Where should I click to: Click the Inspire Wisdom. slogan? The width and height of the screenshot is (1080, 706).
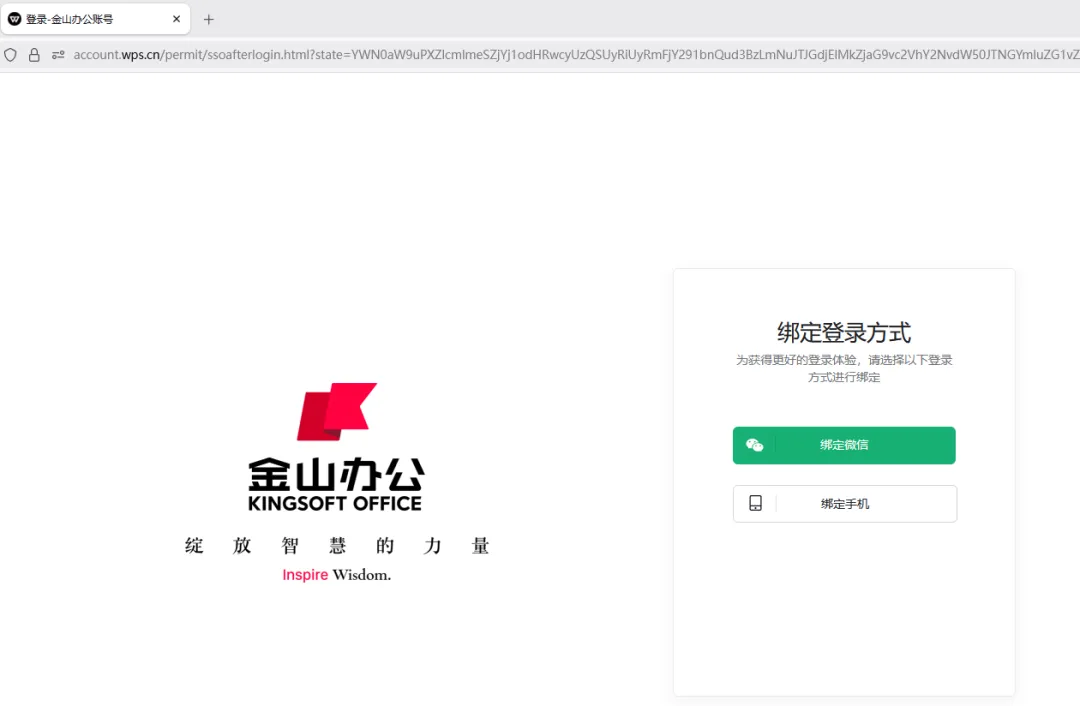click(336, 574)
